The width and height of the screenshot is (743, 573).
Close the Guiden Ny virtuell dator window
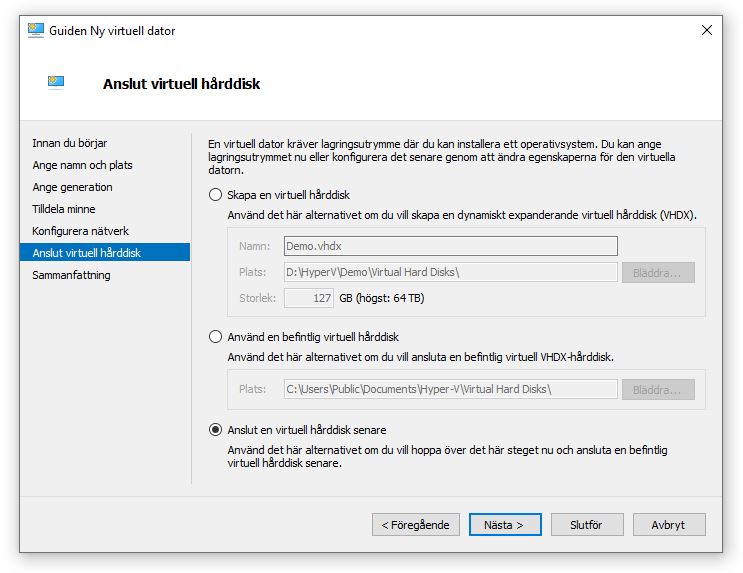point(707,30)
